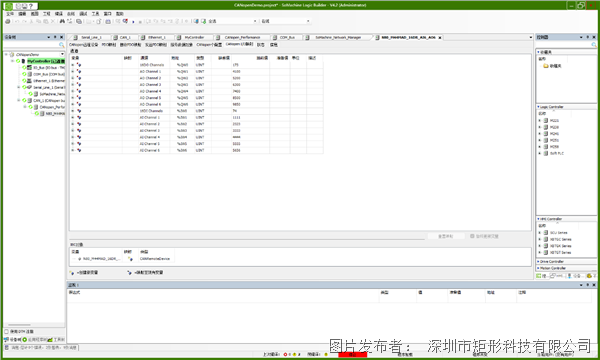Click the %QW1 address cell
This screenshot has width=600, height=360.
pos(182,72)
